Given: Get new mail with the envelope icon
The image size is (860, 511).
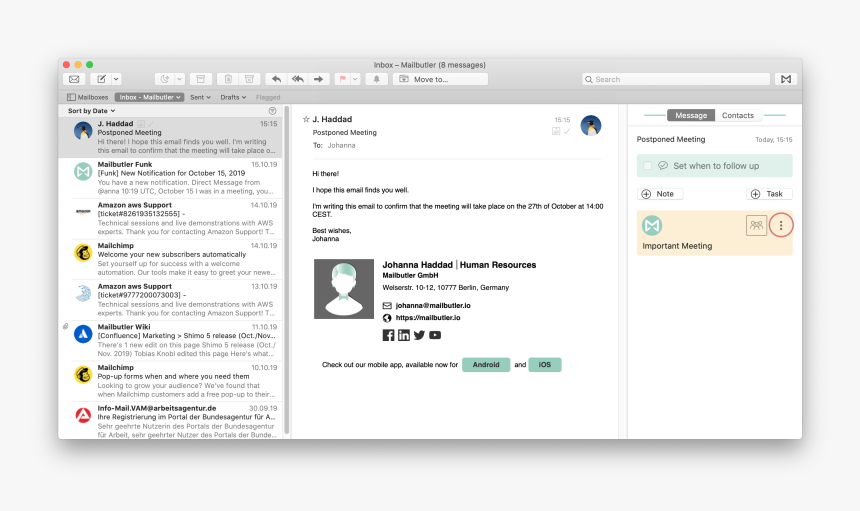Looking at the screenshot, I should pyautogui.click(x=74, y=79).
